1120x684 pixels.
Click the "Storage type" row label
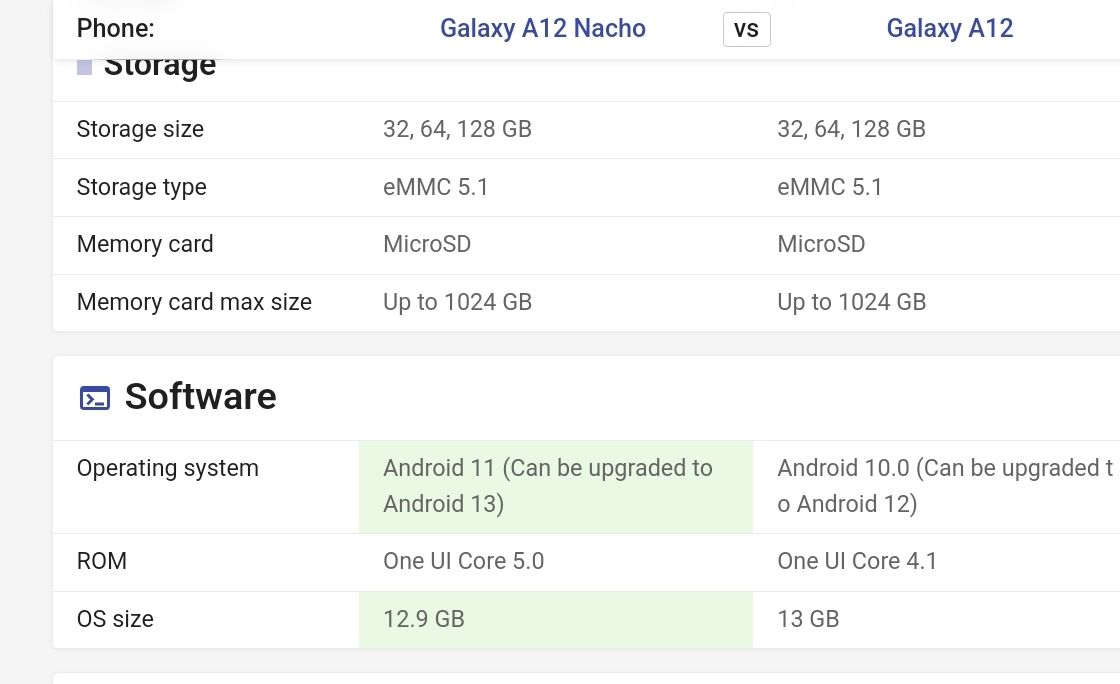[141, 187]
